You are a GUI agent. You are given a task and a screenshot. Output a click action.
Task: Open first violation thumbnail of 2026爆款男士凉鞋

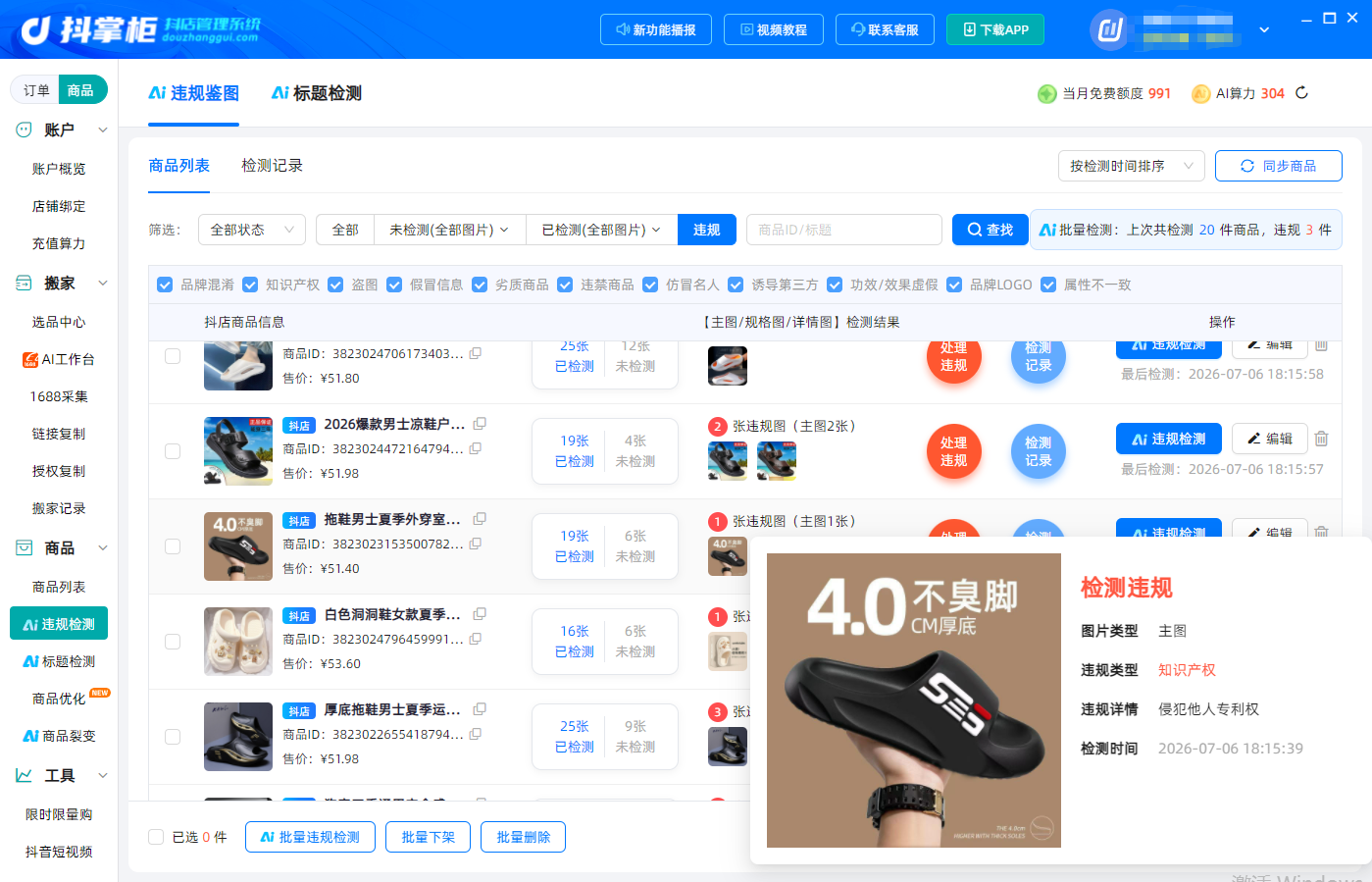[x=728, y=461]
